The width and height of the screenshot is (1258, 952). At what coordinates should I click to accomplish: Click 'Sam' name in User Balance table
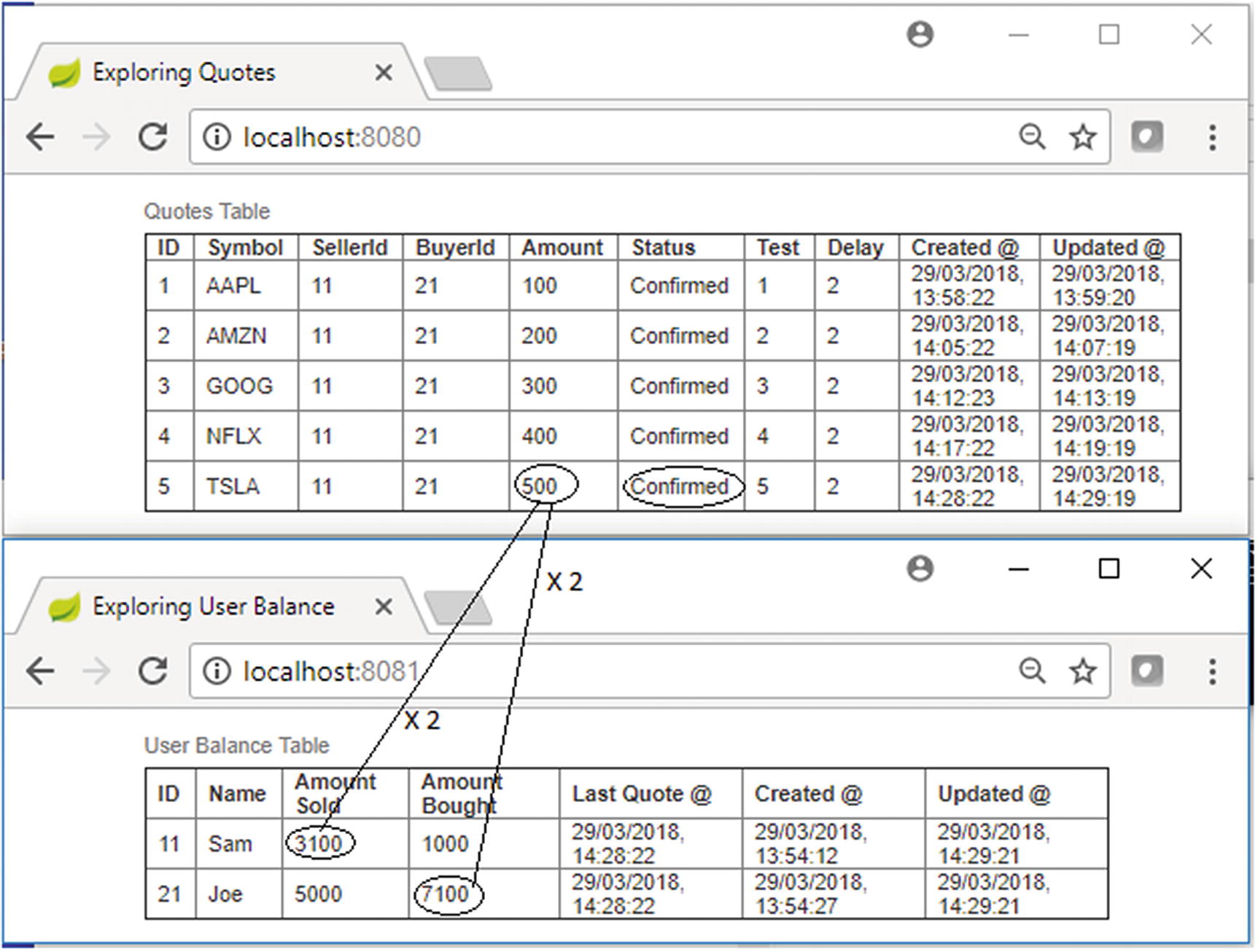tap(230, 844)
